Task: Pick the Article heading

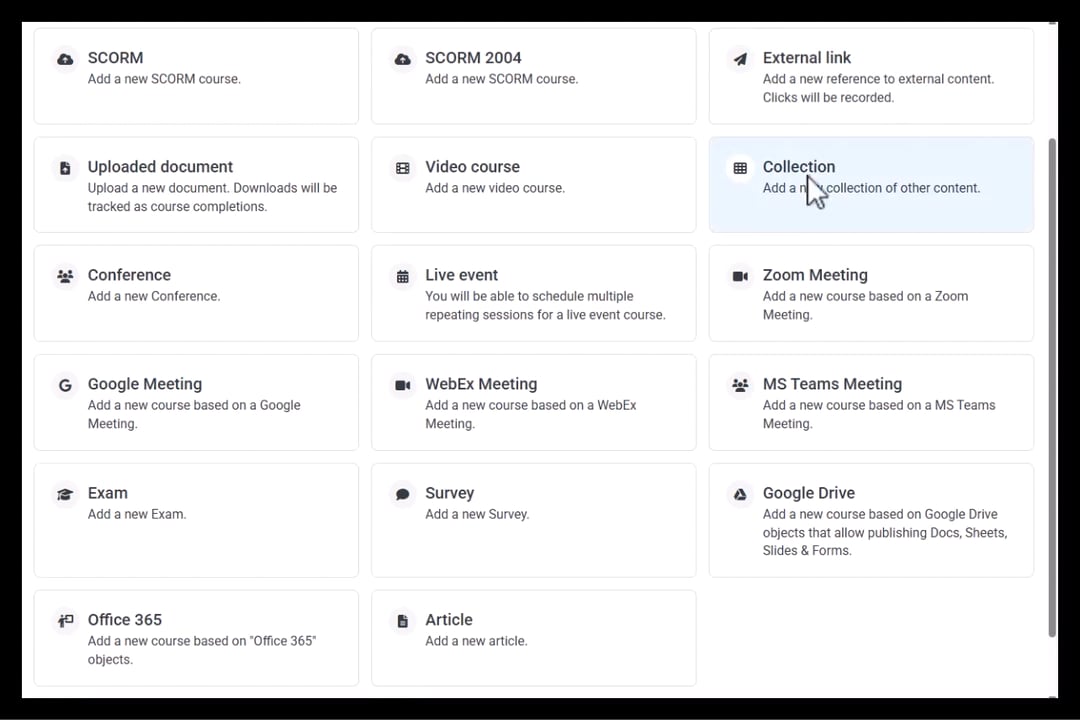Action: point(449,620)
